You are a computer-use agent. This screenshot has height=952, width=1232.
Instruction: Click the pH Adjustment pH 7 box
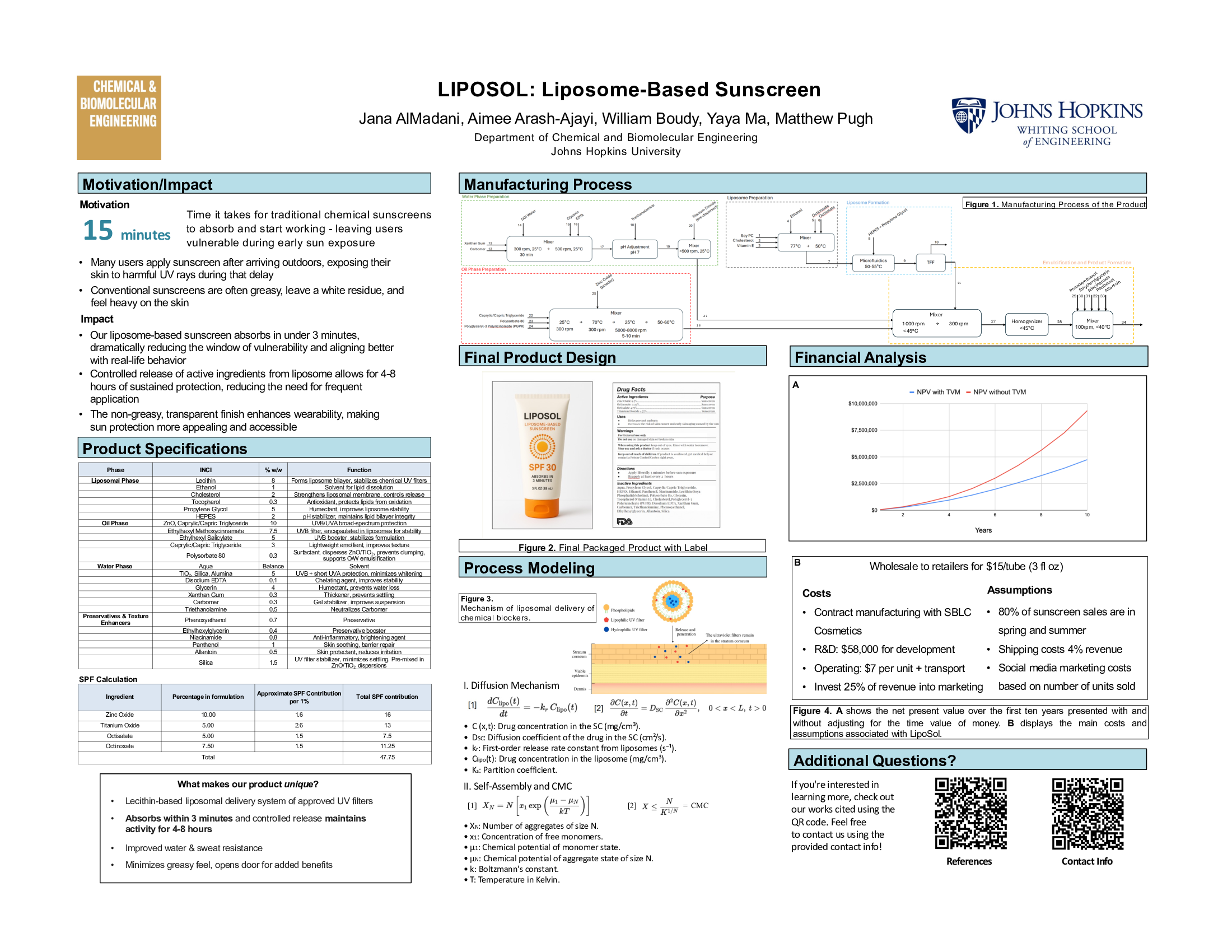tap(634, 249)
